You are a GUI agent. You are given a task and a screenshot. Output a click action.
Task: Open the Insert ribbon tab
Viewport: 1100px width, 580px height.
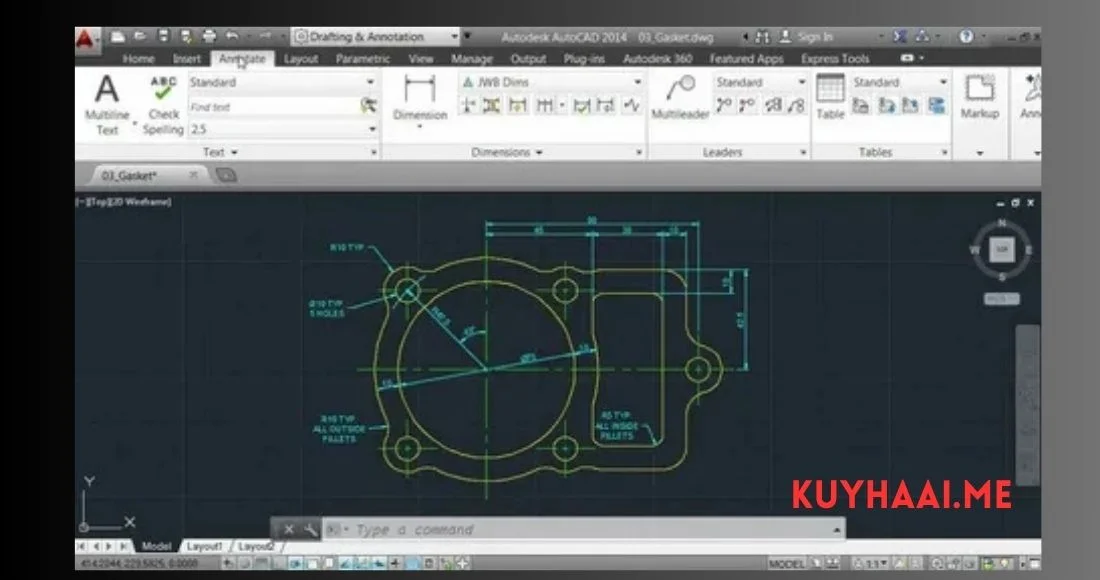click(x=187, y=59)
